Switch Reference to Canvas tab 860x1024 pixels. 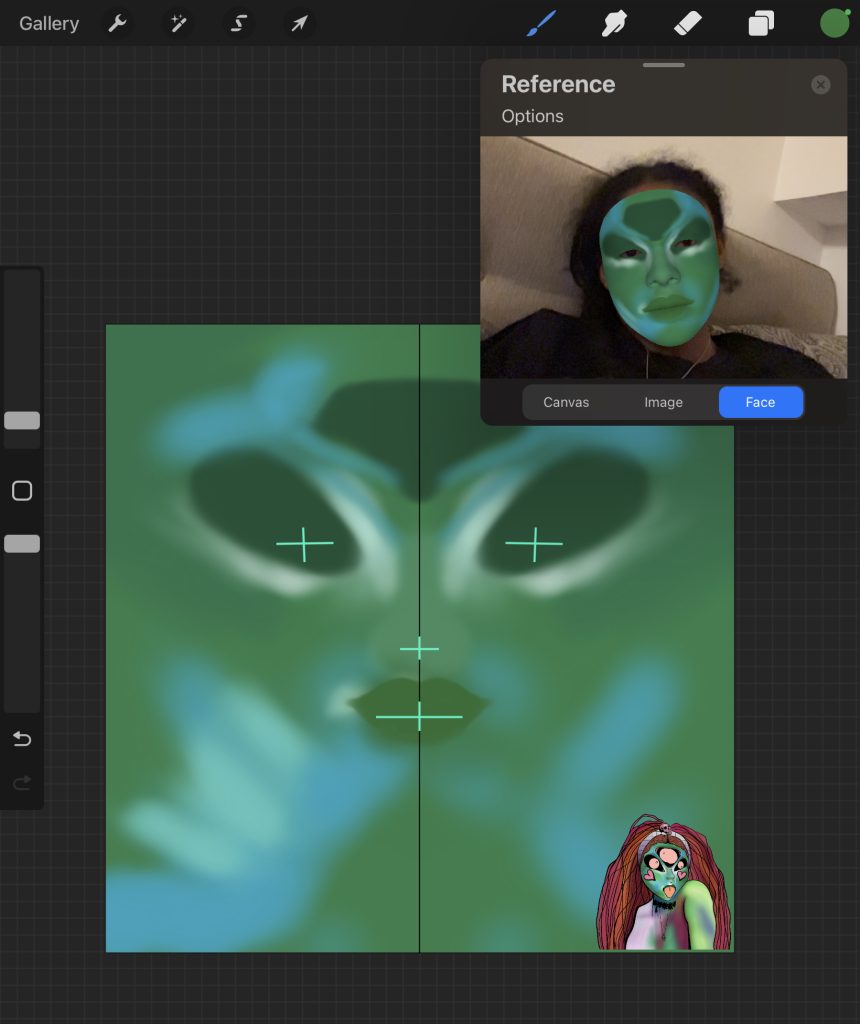coord(566,402)
